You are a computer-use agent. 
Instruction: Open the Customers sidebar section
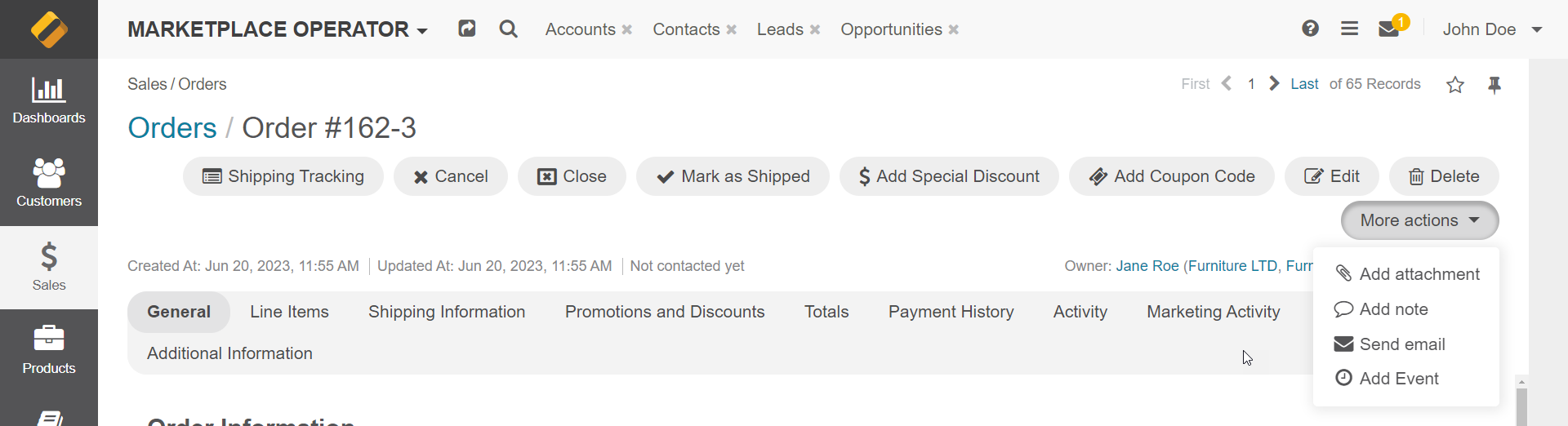(x=49, y=184)
